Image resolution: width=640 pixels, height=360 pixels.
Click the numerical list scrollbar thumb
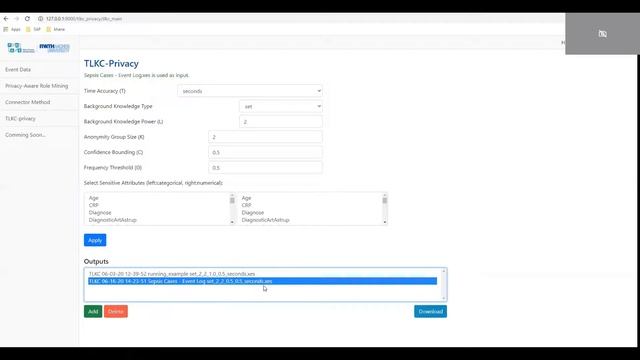384,200
